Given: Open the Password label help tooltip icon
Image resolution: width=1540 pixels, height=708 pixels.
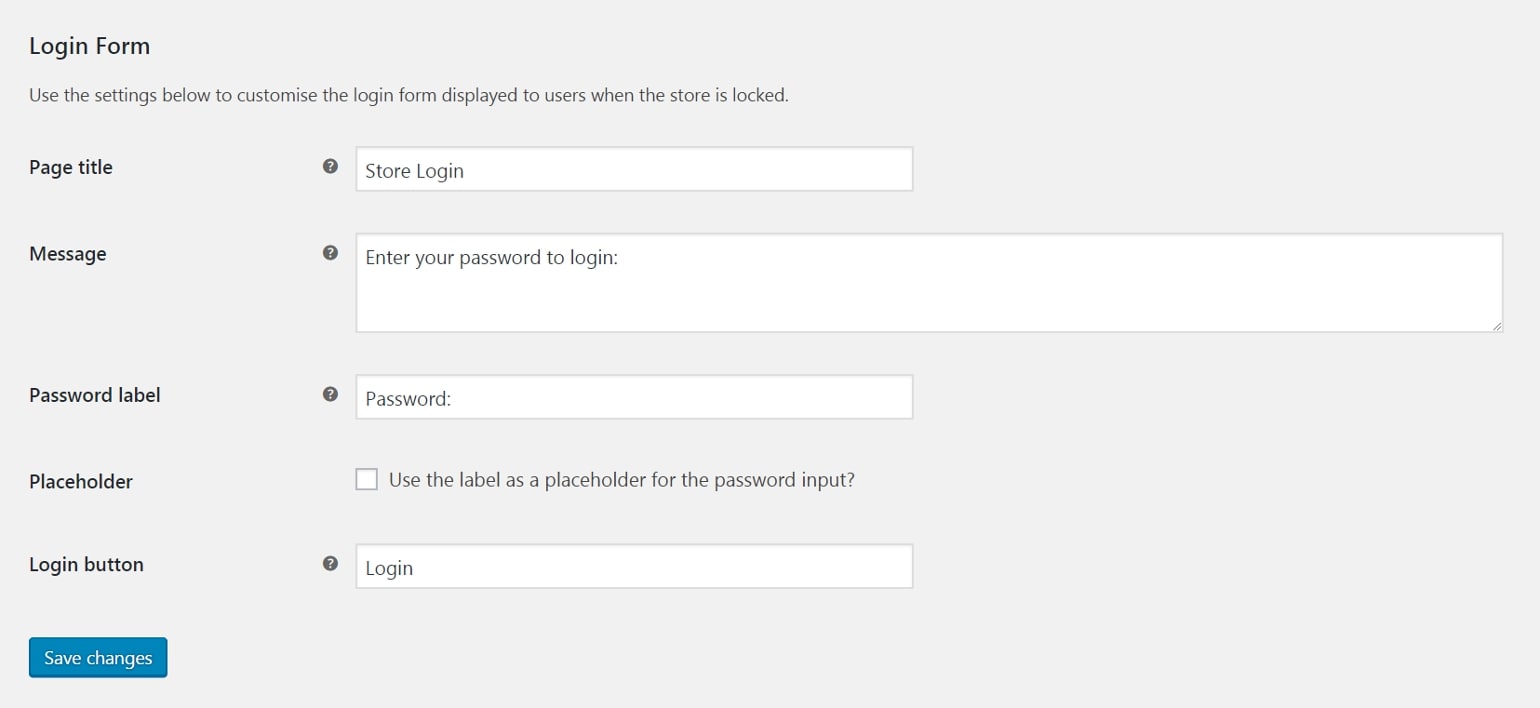Looking at the screenshot, I should point(331,394).
